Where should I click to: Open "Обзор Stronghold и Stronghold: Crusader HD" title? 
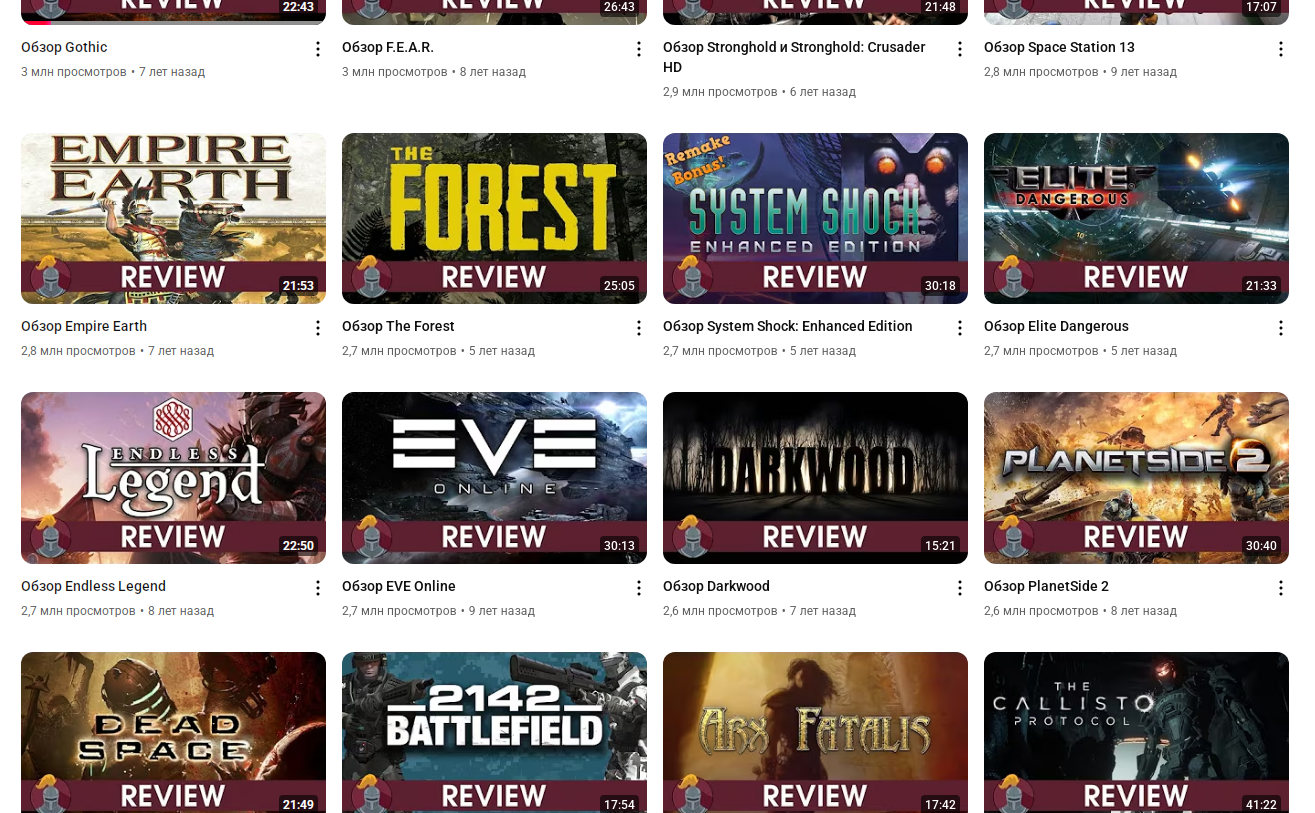[794, 57]
